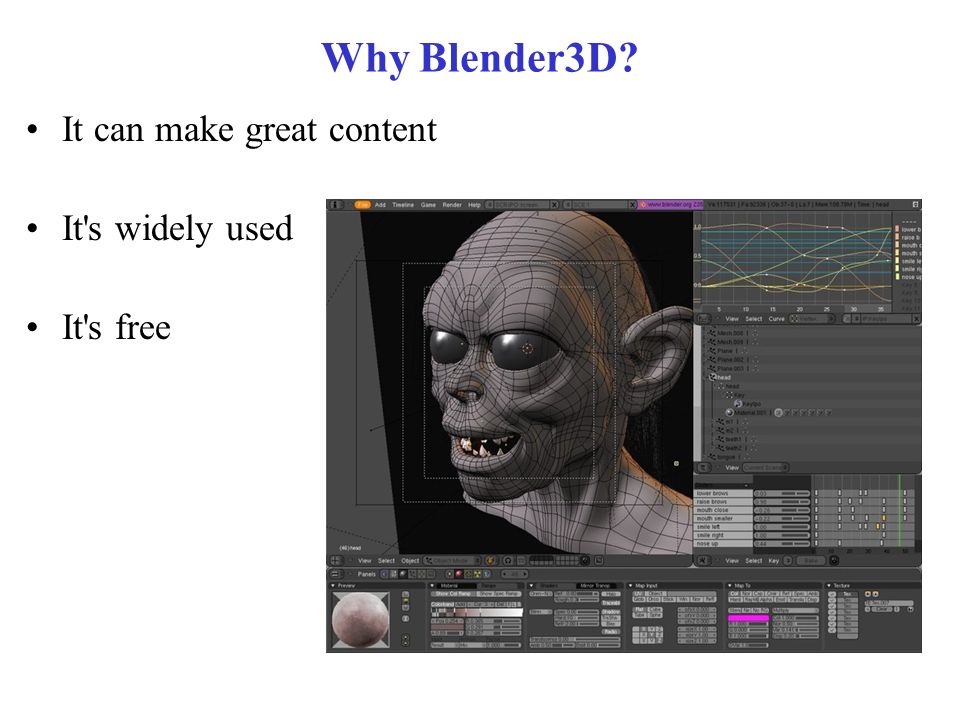The image size is (960, 720).
Task: Select UV coordinates in the Map Input panel
Action: [x=638, y=593]
